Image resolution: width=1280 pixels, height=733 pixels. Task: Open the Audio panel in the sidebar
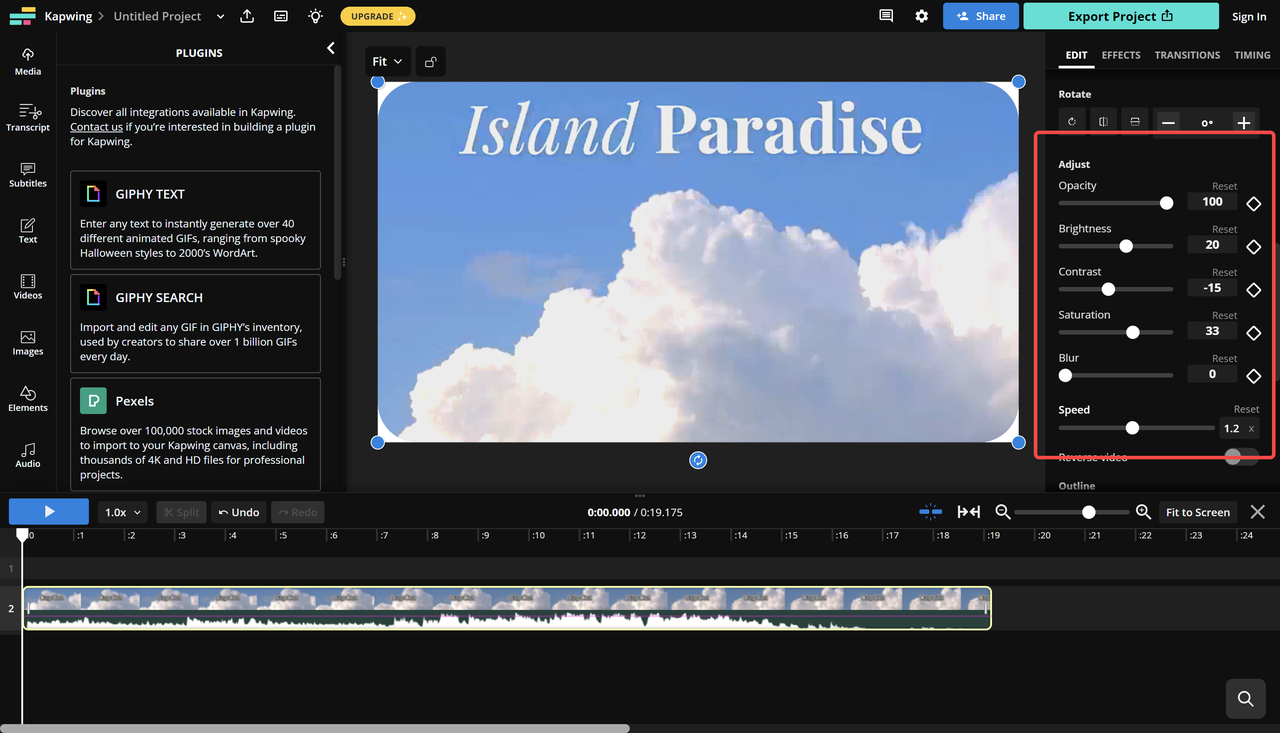(x=27, y=456)
